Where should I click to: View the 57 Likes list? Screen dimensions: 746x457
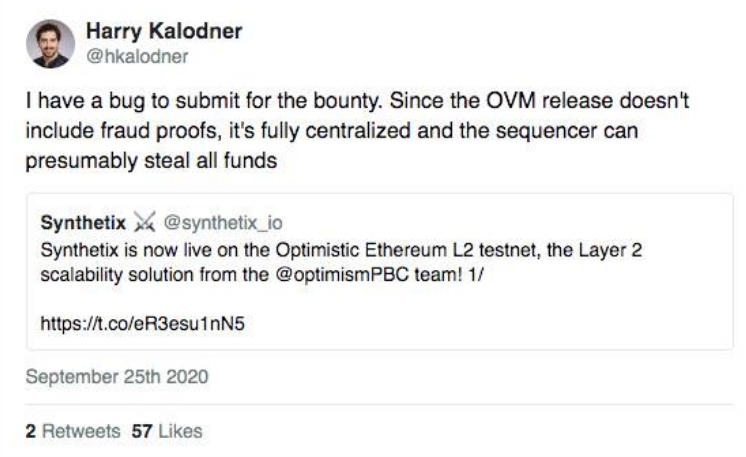coord(167,431)
